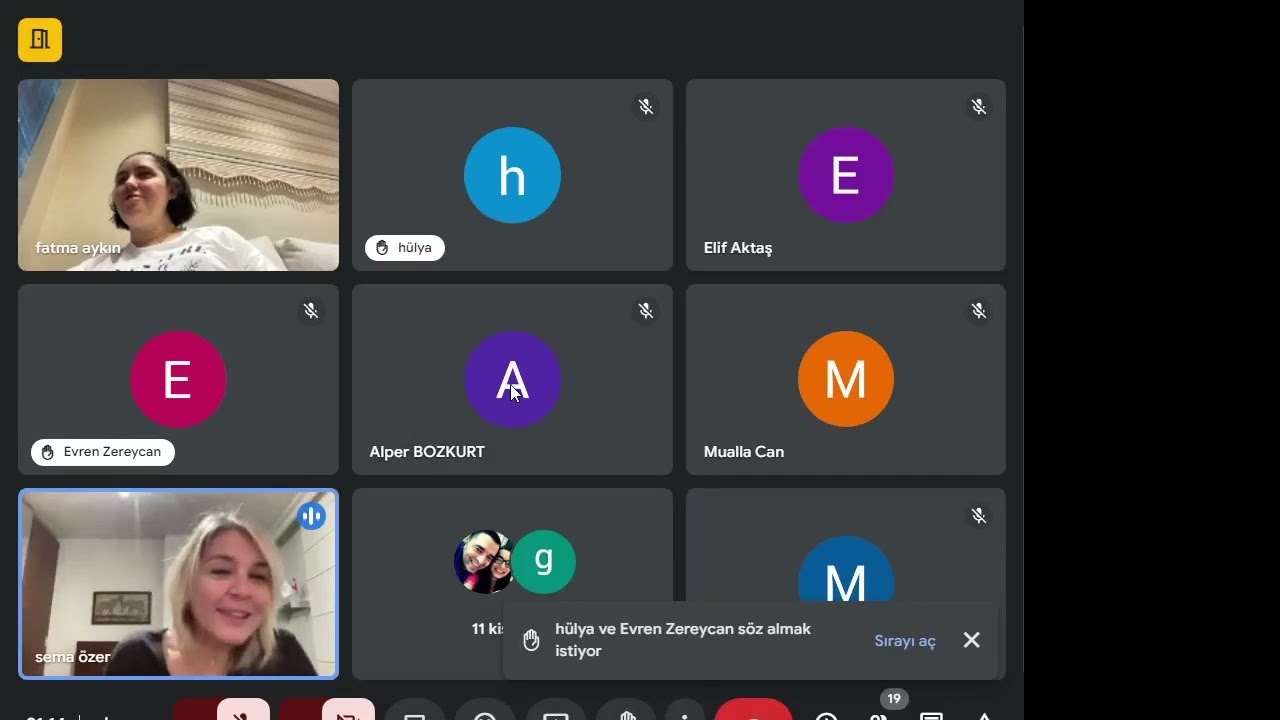The image size is (1280, 720).
Task: Click the Sırayı aç link
Action: coord(905,641)
